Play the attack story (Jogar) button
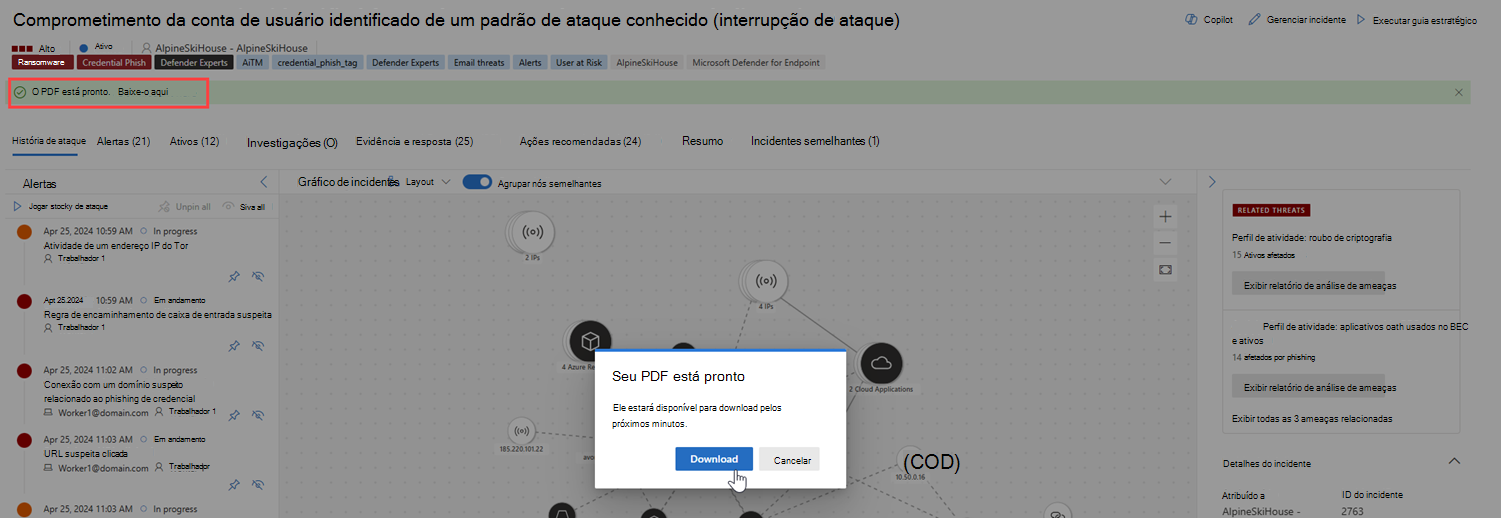The image size is (1501, 518). 60,207
